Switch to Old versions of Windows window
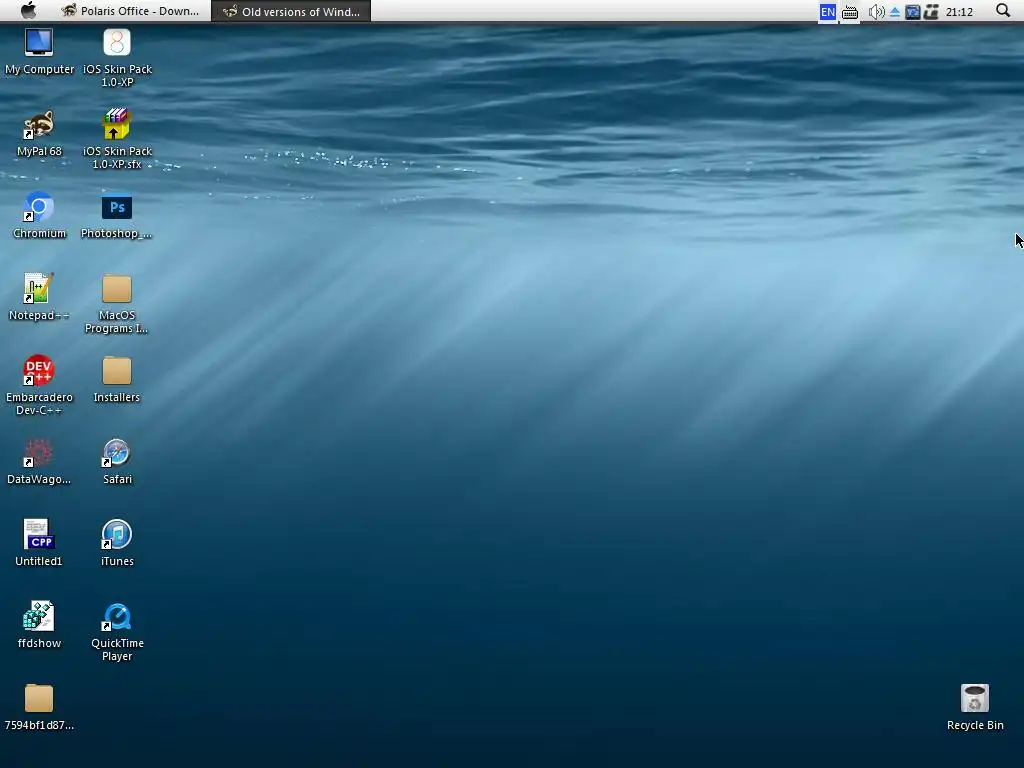This screenshot has width=1024, height=768. point(291,11)
